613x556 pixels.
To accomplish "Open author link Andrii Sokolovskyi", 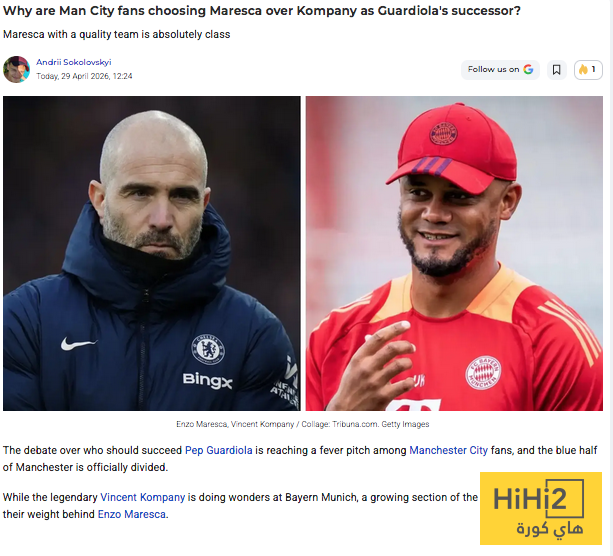I will 74,62.
